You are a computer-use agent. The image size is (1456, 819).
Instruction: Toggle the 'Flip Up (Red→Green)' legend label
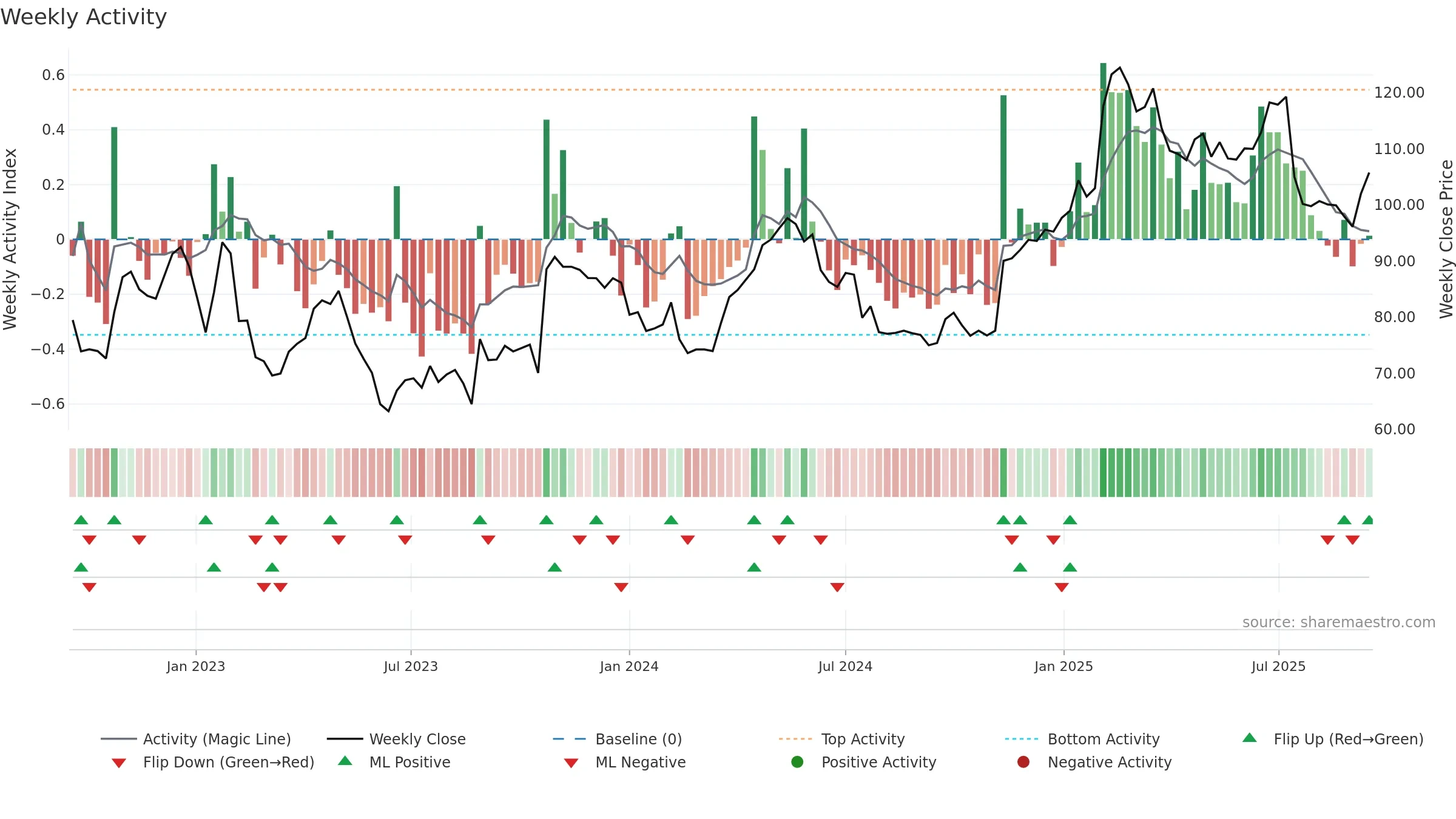(1349, 739)
